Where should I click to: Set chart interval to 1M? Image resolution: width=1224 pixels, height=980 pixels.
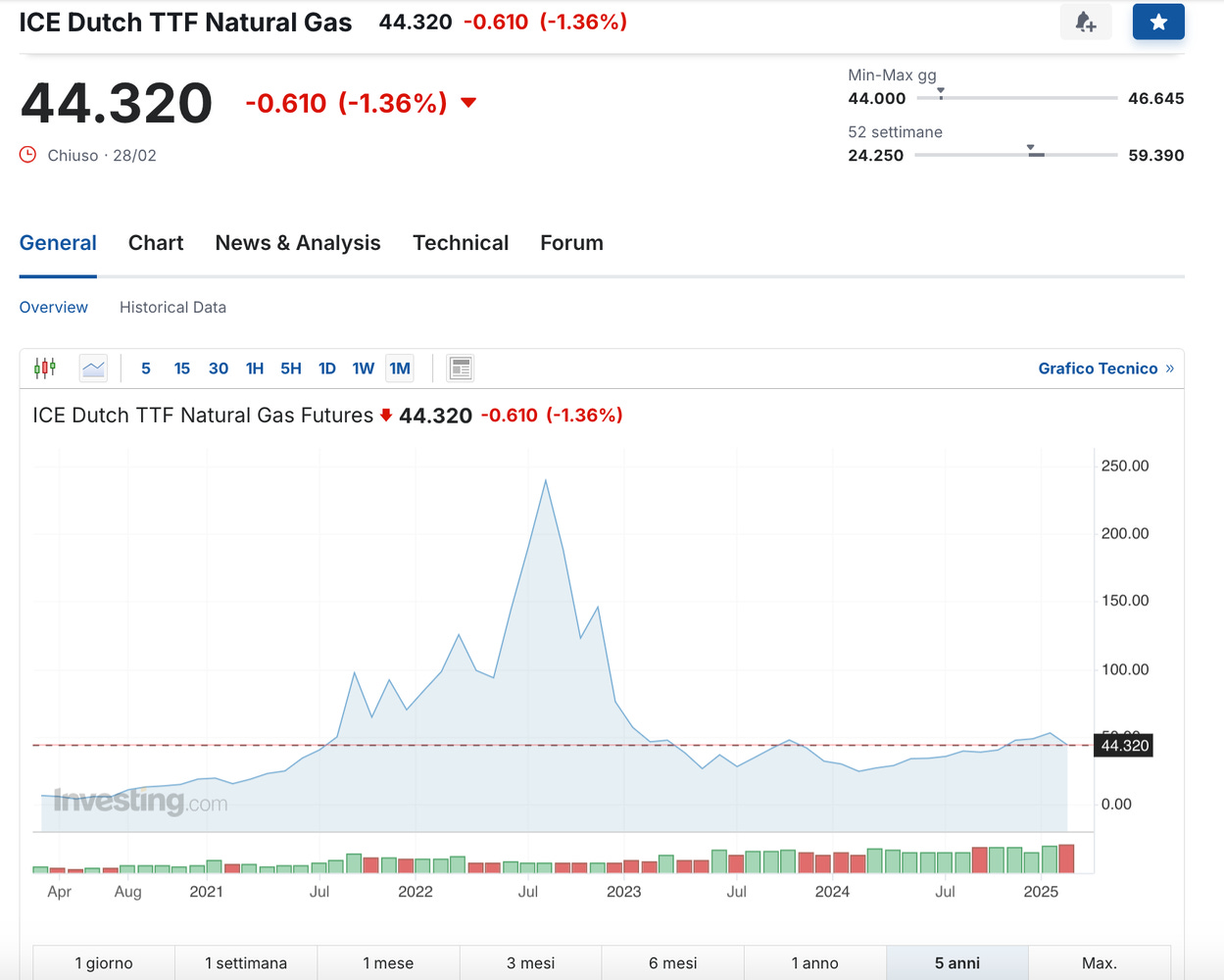pos(400,368)
